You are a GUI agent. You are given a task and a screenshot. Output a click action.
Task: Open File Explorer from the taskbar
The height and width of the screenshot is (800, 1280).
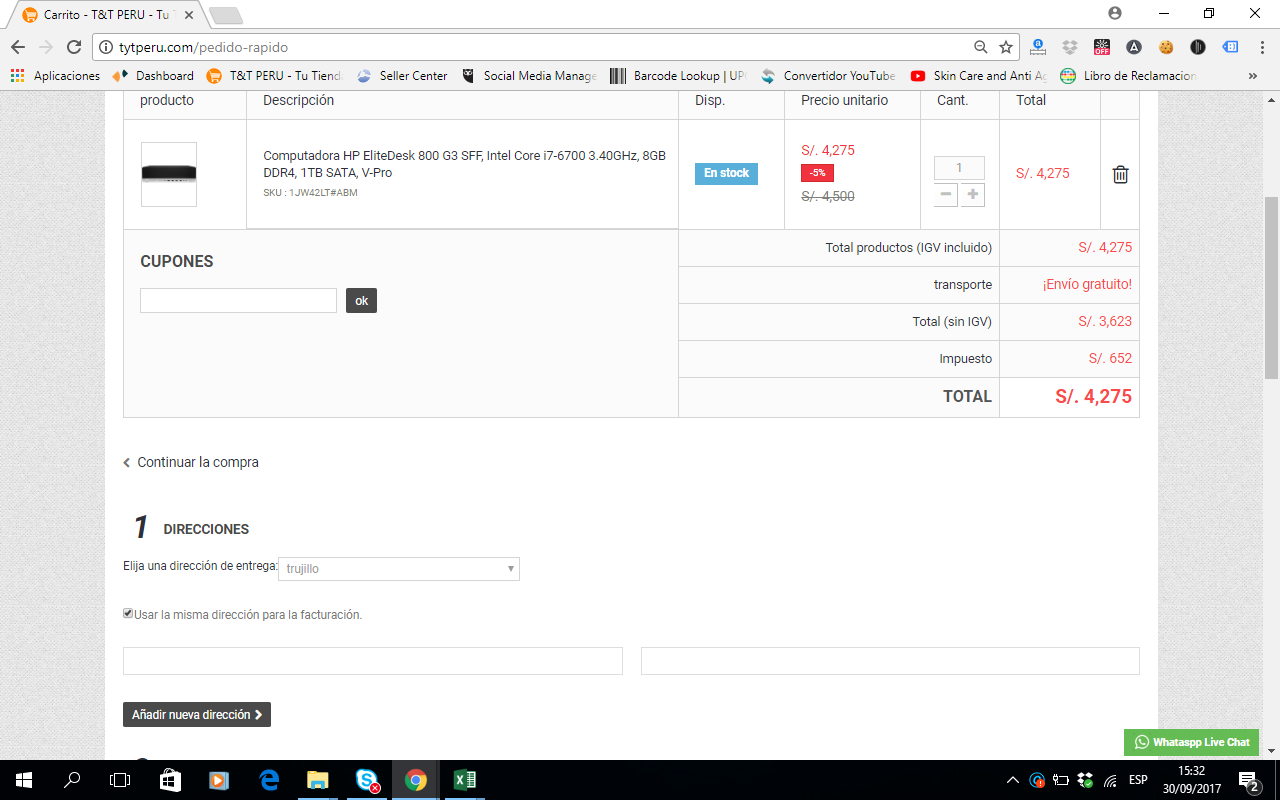point(317,780)
